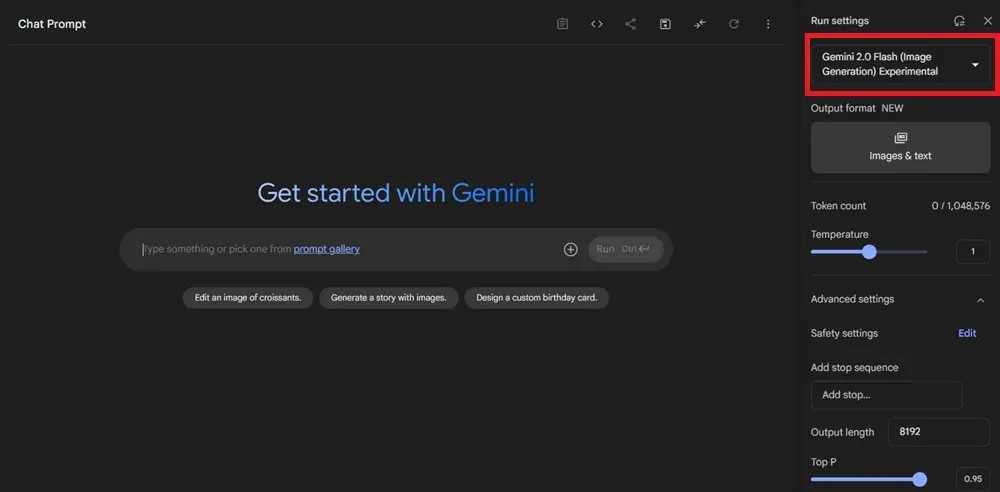The image size is (1000, 492).
Task: Pick the 'Generate a story with images' chip
Action: pos(389,297)
